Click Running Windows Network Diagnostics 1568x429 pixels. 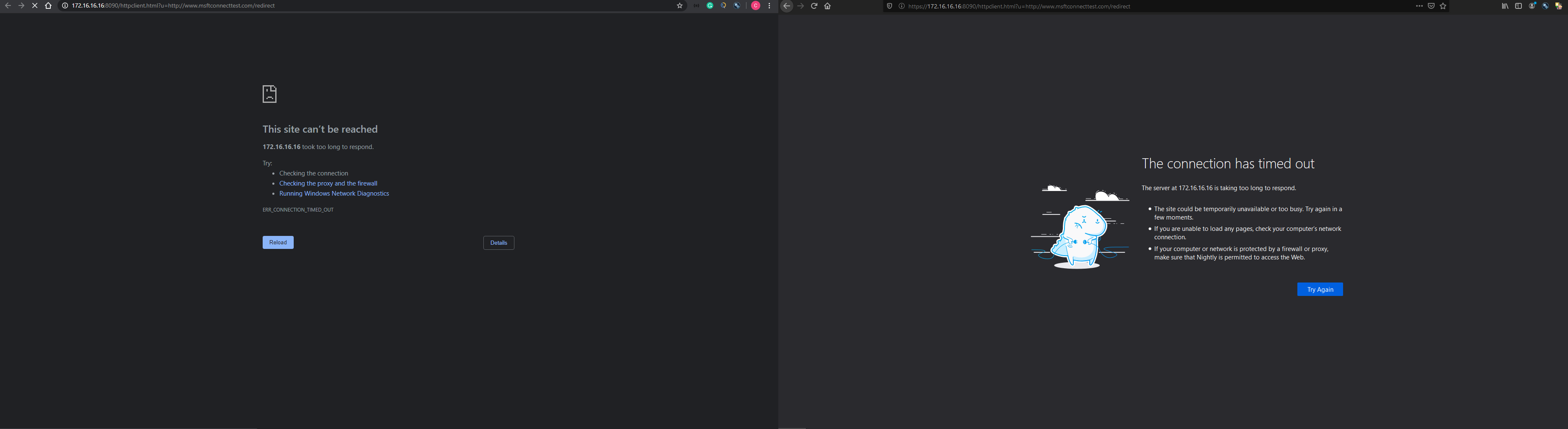pos(334,193)
